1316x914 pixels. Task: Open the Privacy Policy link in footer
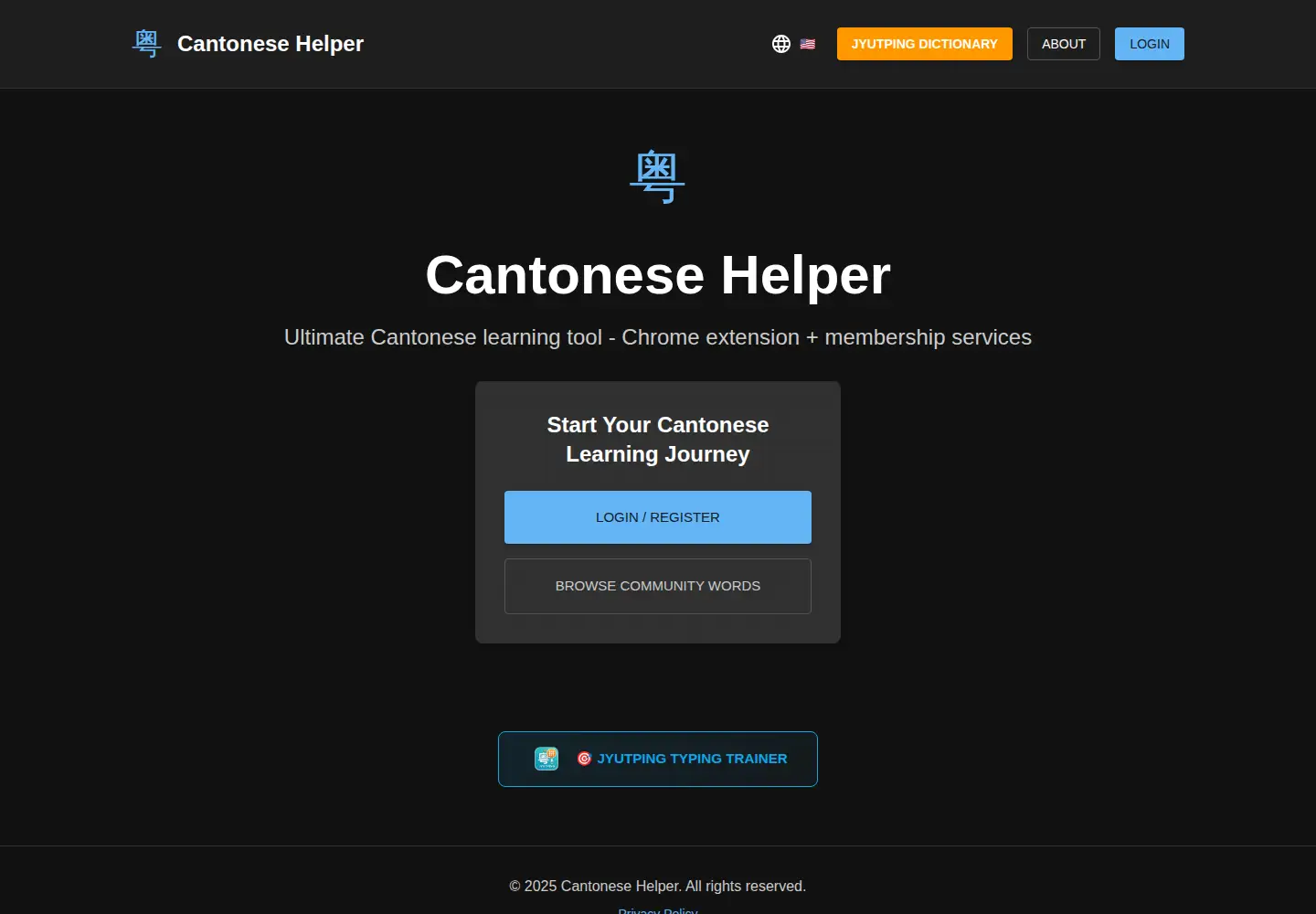(658, 909)
